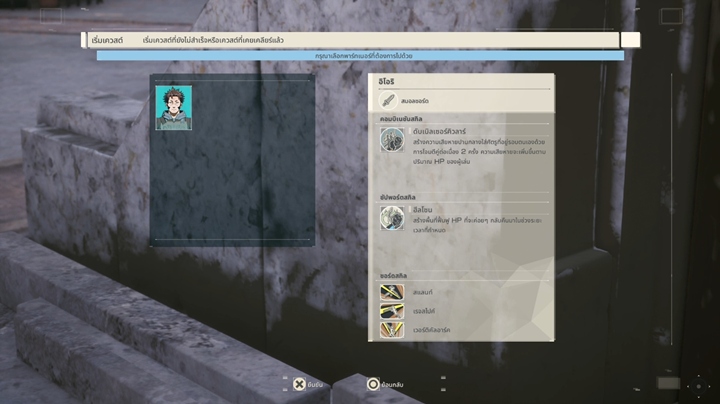720x404 pixels.
Task: Click the second sword skill name label
Action: tap(424, 311)
